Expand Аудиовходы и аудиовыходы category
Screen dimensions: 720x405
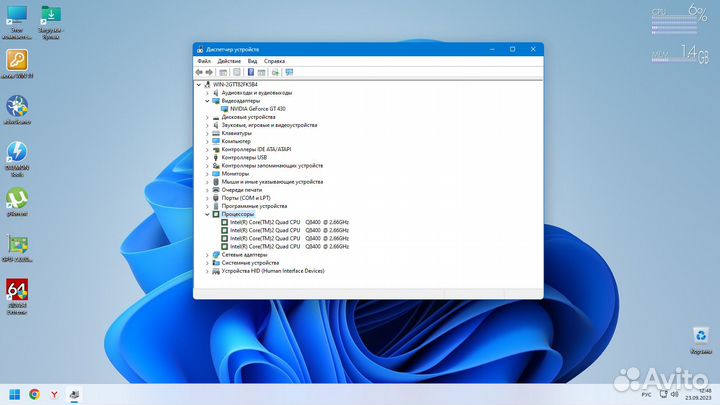tap(207, 93)
